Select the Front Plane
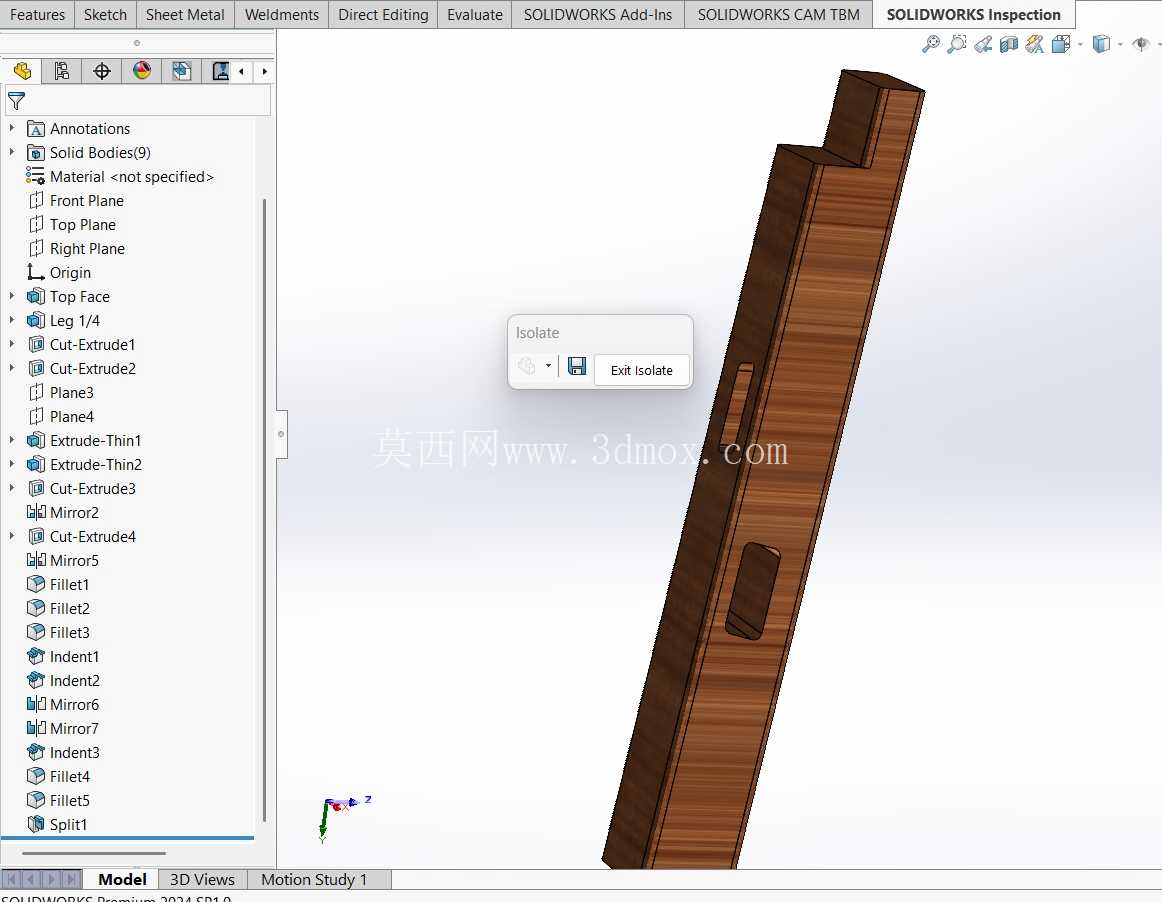1162x902 pixels. point(76,200)
